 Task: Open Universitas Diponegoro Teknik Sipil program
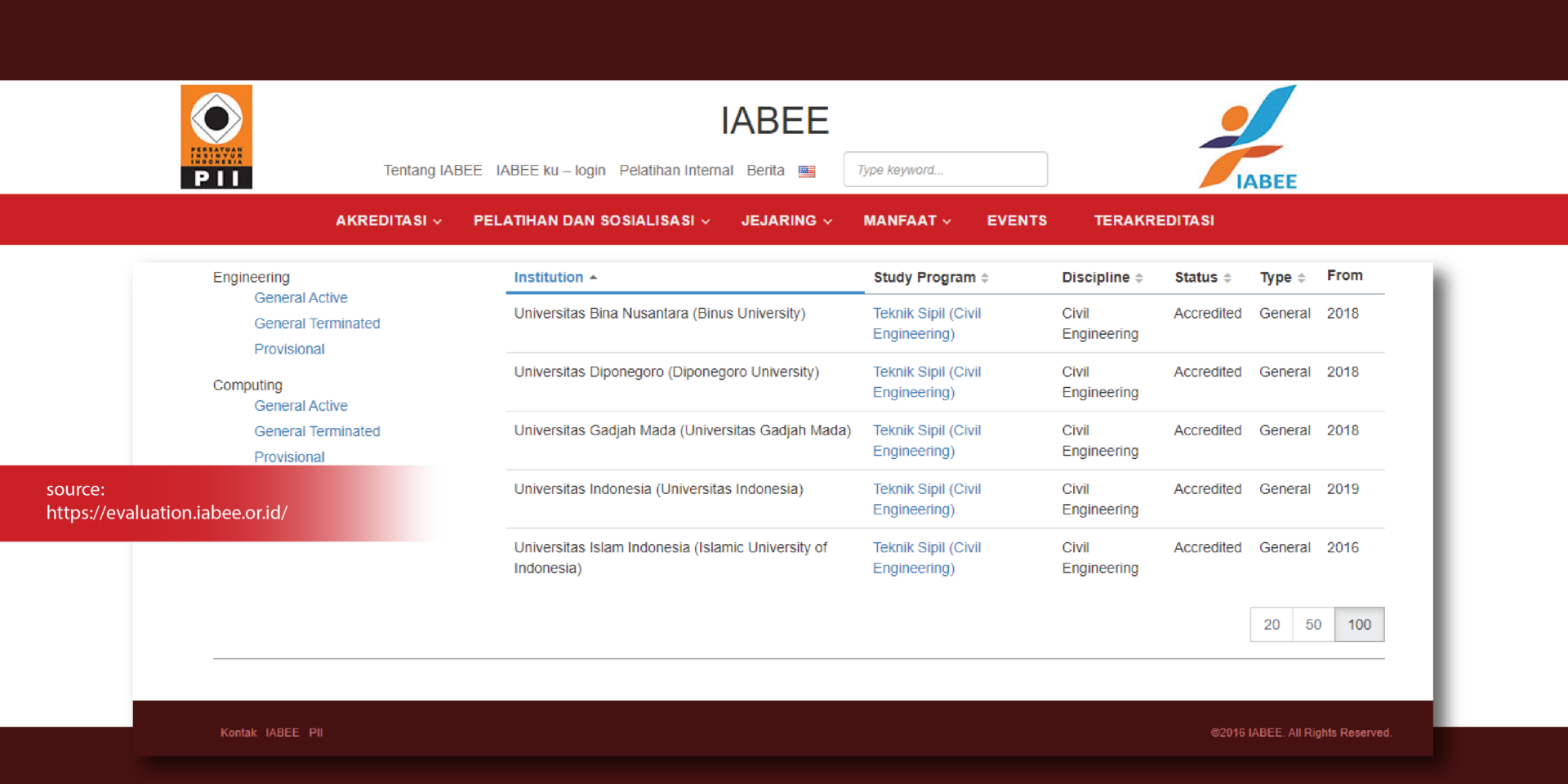pyautogui.click(x=927, y=382)
